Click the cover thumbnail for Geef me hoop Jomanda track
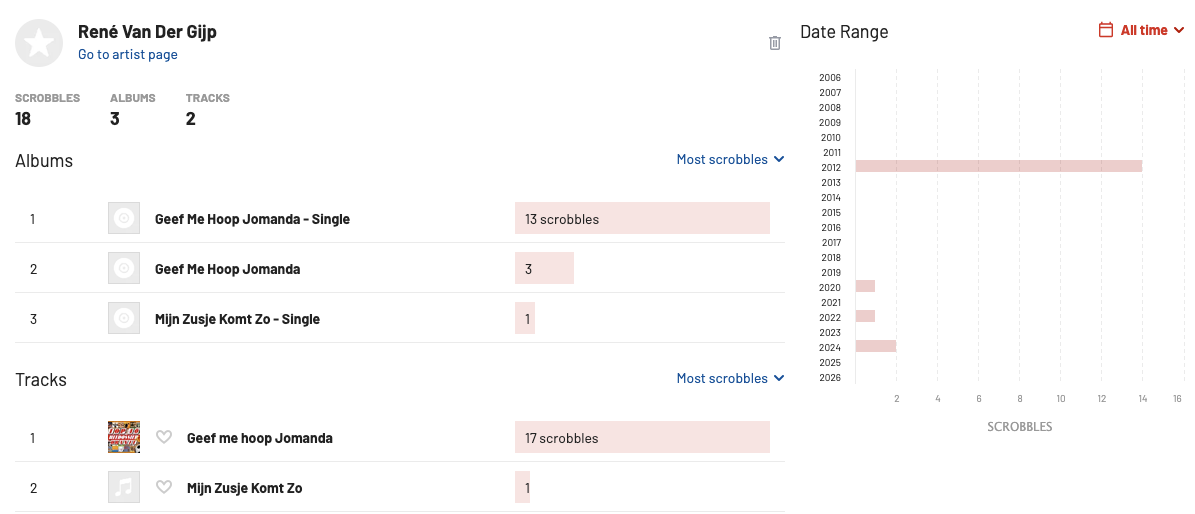 tap(124, 438)
